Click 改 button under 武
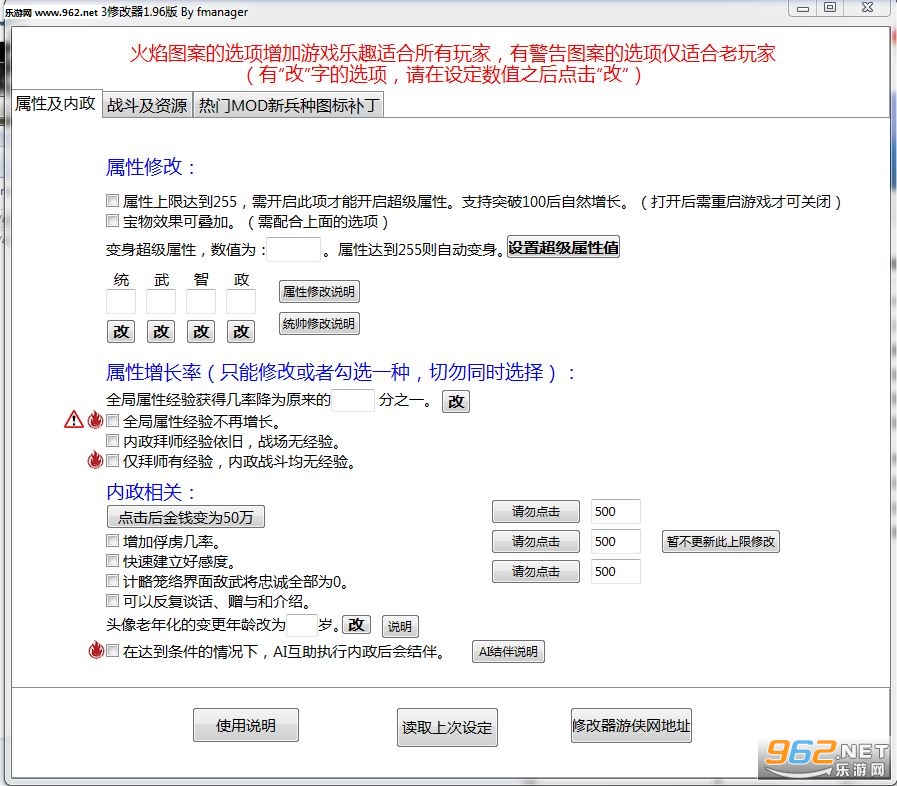This screenshot has width=897, height=786. [161, 332]
